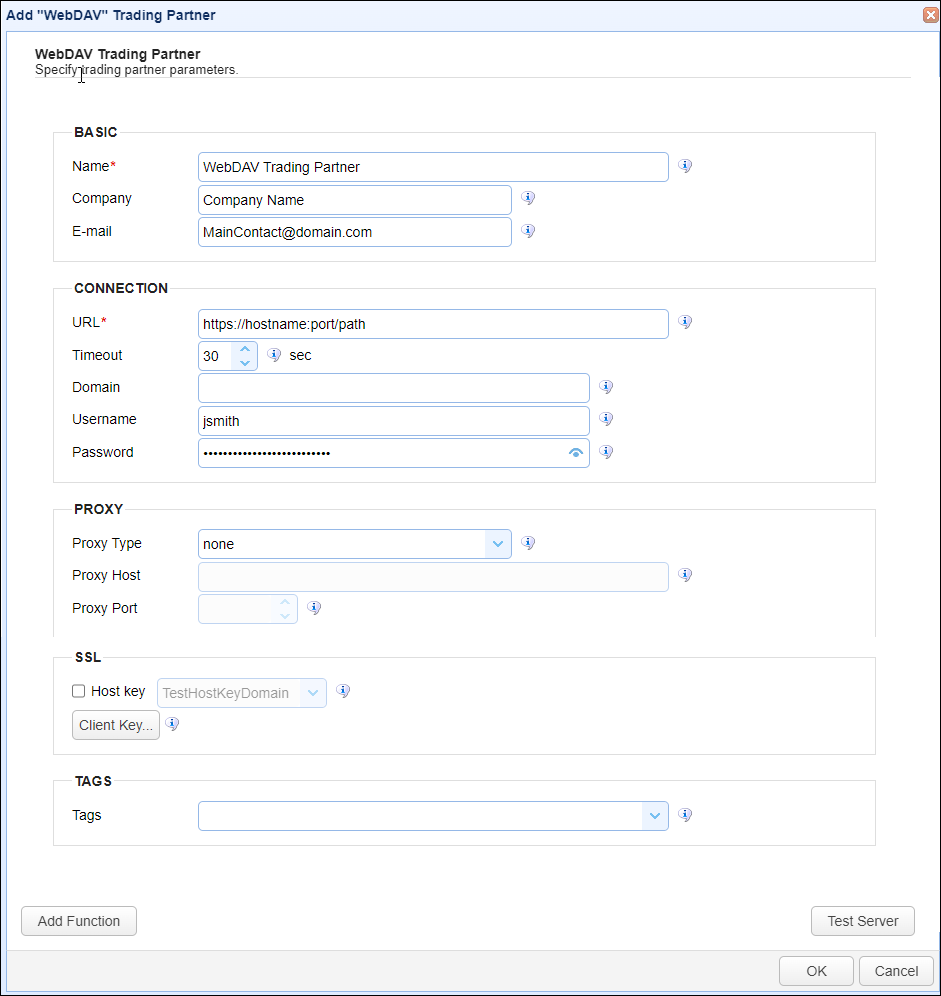Image resolution: width=941 pixels, height=996 pixels.
Task: Click the Proxy Port up arrow
Action: tap(285, 602)
